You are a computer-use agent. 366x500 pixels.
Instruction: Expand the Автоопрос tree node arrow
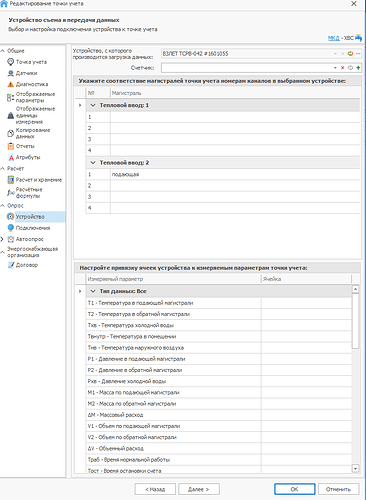click(x=2, y=239)
